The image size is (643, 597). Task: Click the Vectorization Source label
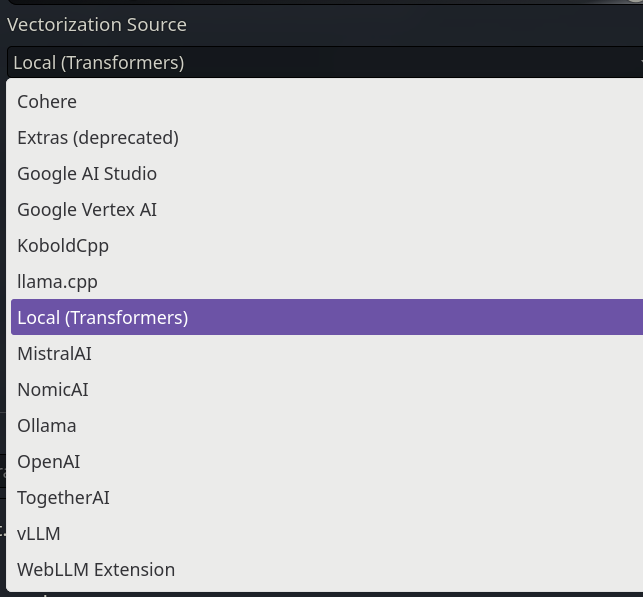97,24
